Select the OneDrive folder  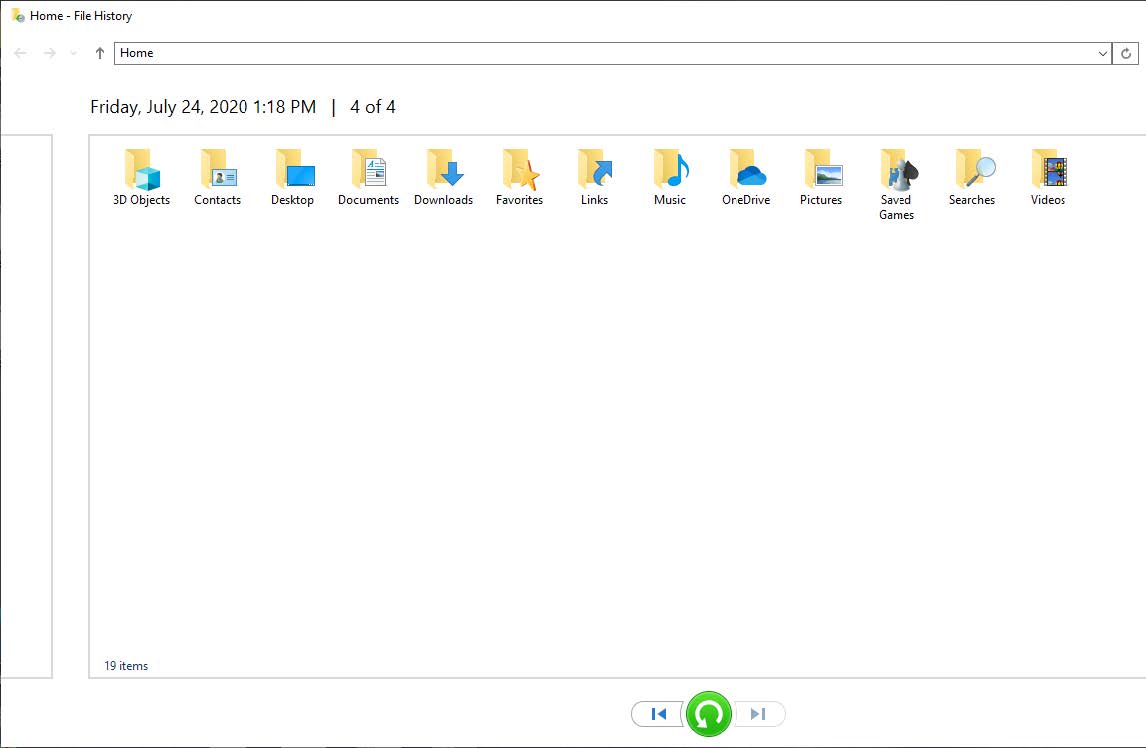[746, 172]
